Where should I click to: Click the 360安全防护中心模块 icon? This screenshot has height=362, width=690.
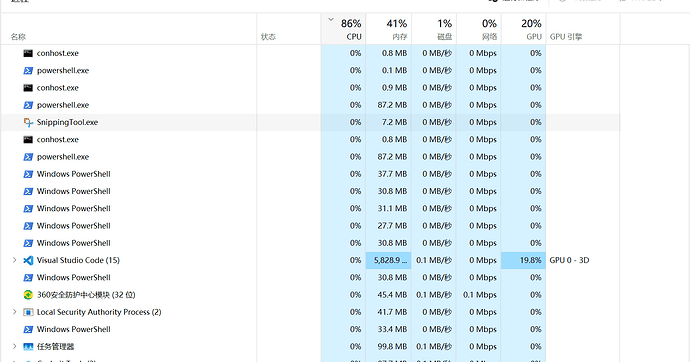click(x=28, y=295)
